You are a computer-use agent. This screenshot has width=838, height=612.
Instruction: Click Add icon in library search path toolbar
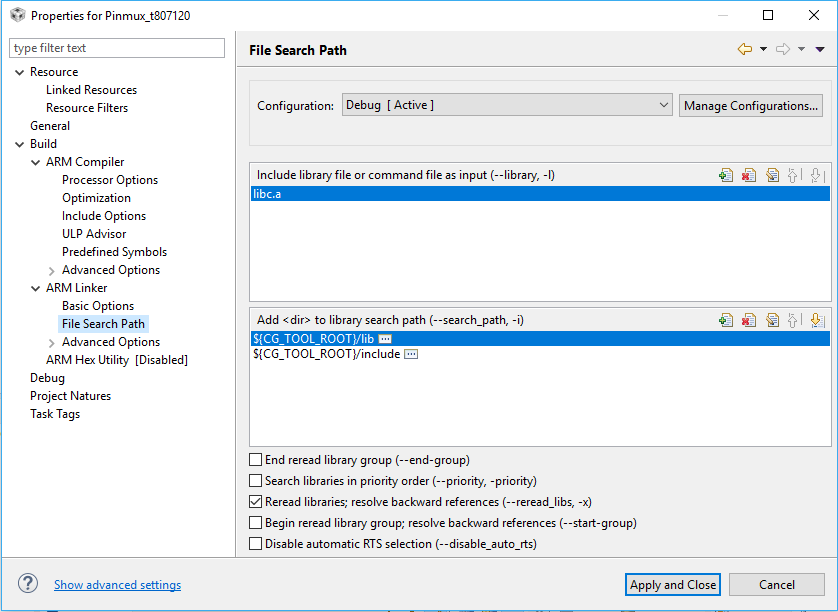[726, 320]
